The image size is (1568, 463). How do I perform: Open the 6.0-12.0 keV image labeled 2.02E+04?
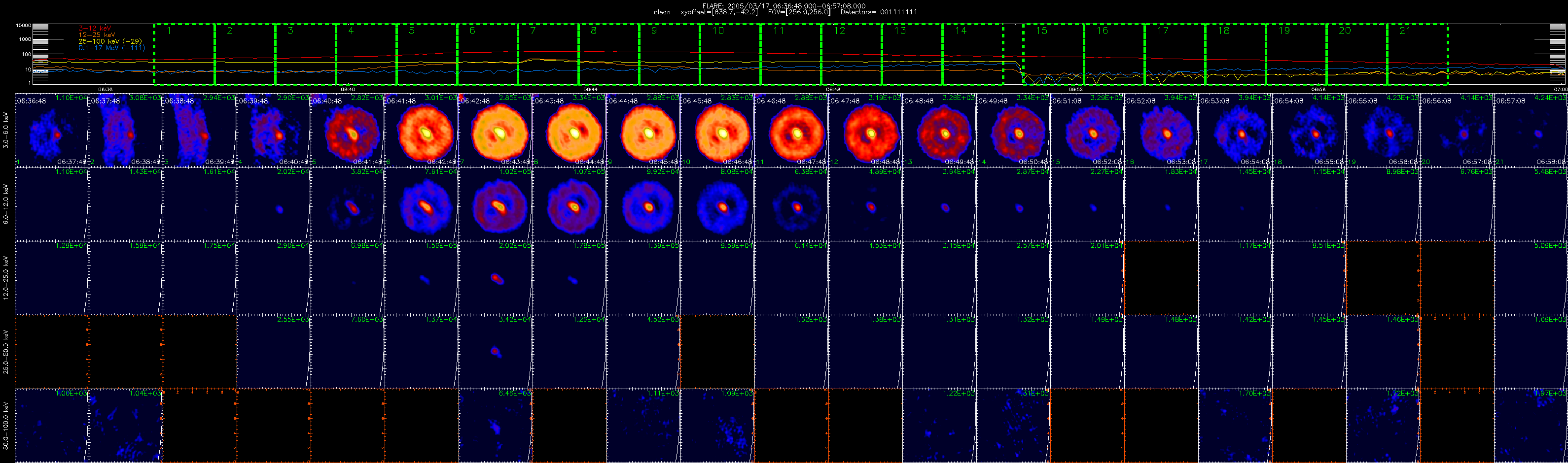[273, 204]
